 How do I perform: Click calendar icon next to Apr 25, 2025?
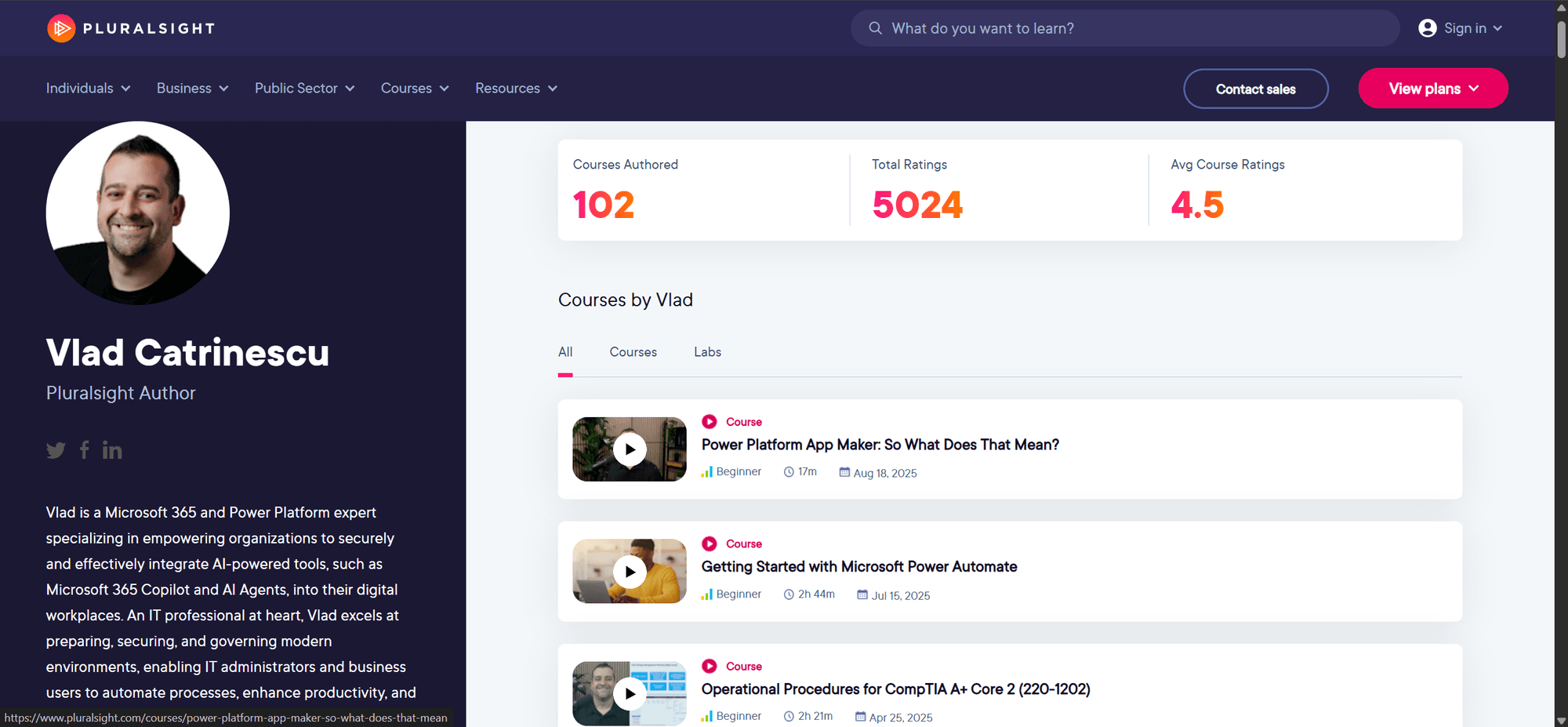[x=860, y=717]
